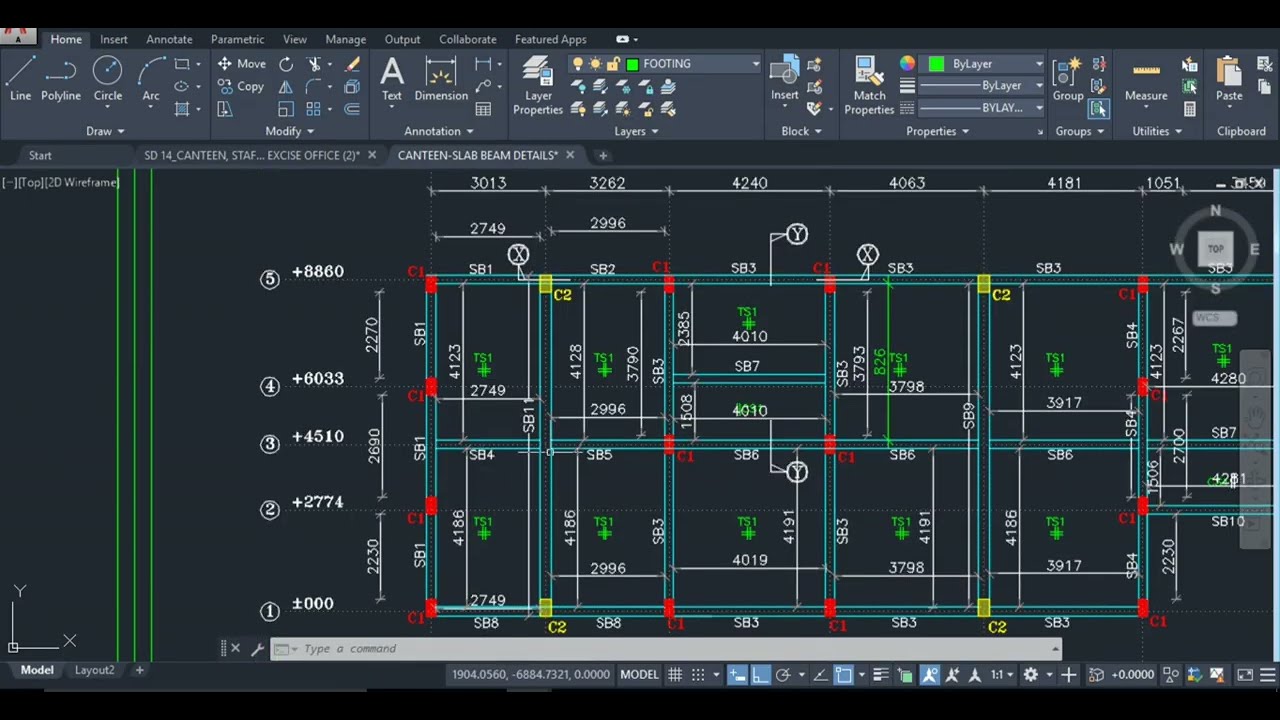Toggle object snap in status bar
Image resolution: width=1280 pixels, height=720 pixels.
pyautogui.click(x=843, y=675)
